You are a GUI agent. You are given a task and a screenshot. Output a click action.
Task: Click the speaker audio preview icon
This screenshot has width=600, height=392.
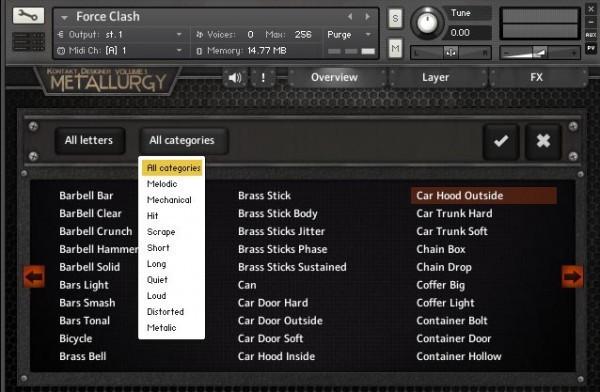click(x=235, y=78)
